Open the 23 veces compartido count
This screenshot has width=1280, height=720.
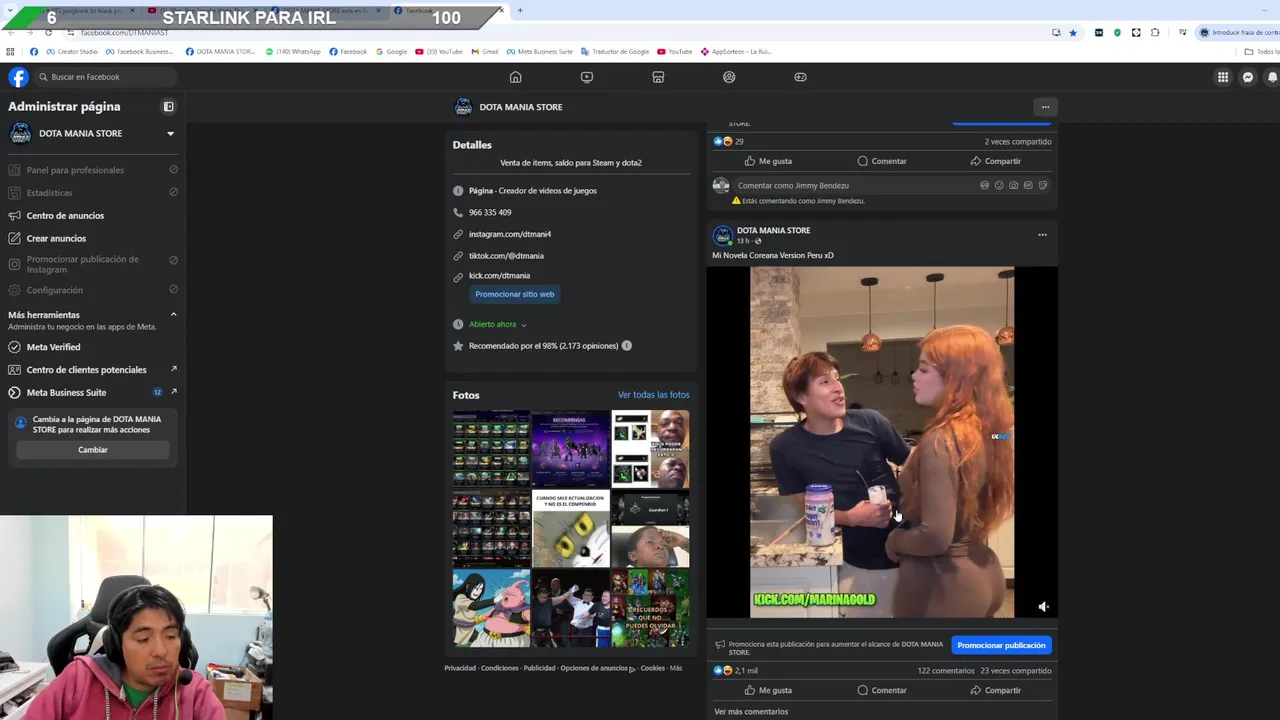coord(1016,671)
